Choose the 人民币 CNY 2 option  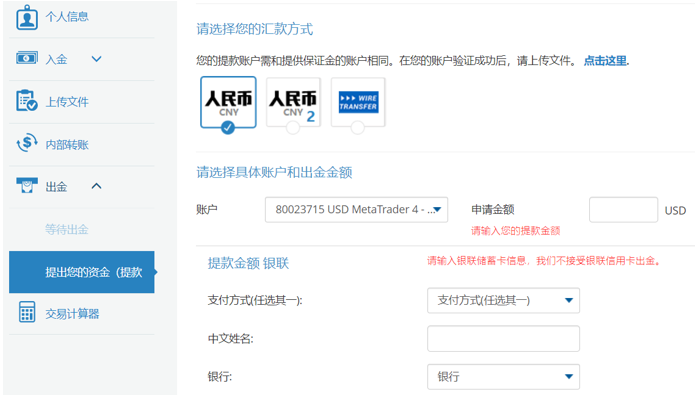[293, 103]
